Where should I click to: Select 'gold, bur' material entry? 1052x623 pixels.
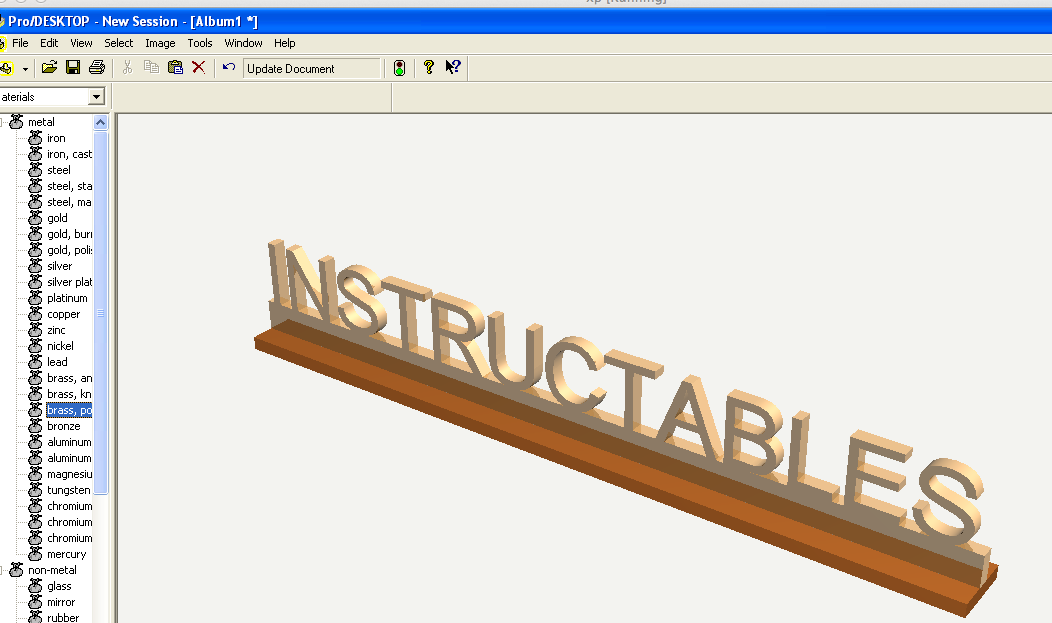[69, 234]
